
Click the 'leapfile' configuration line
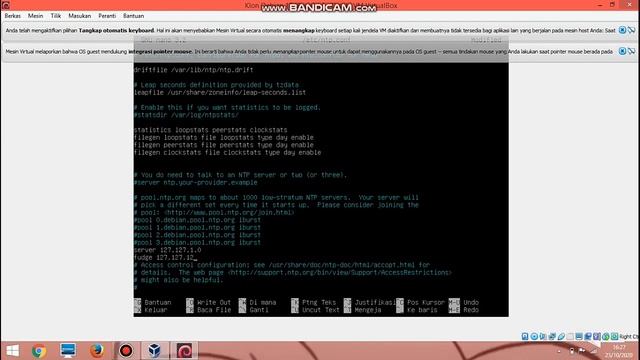(x=220, y=93)
